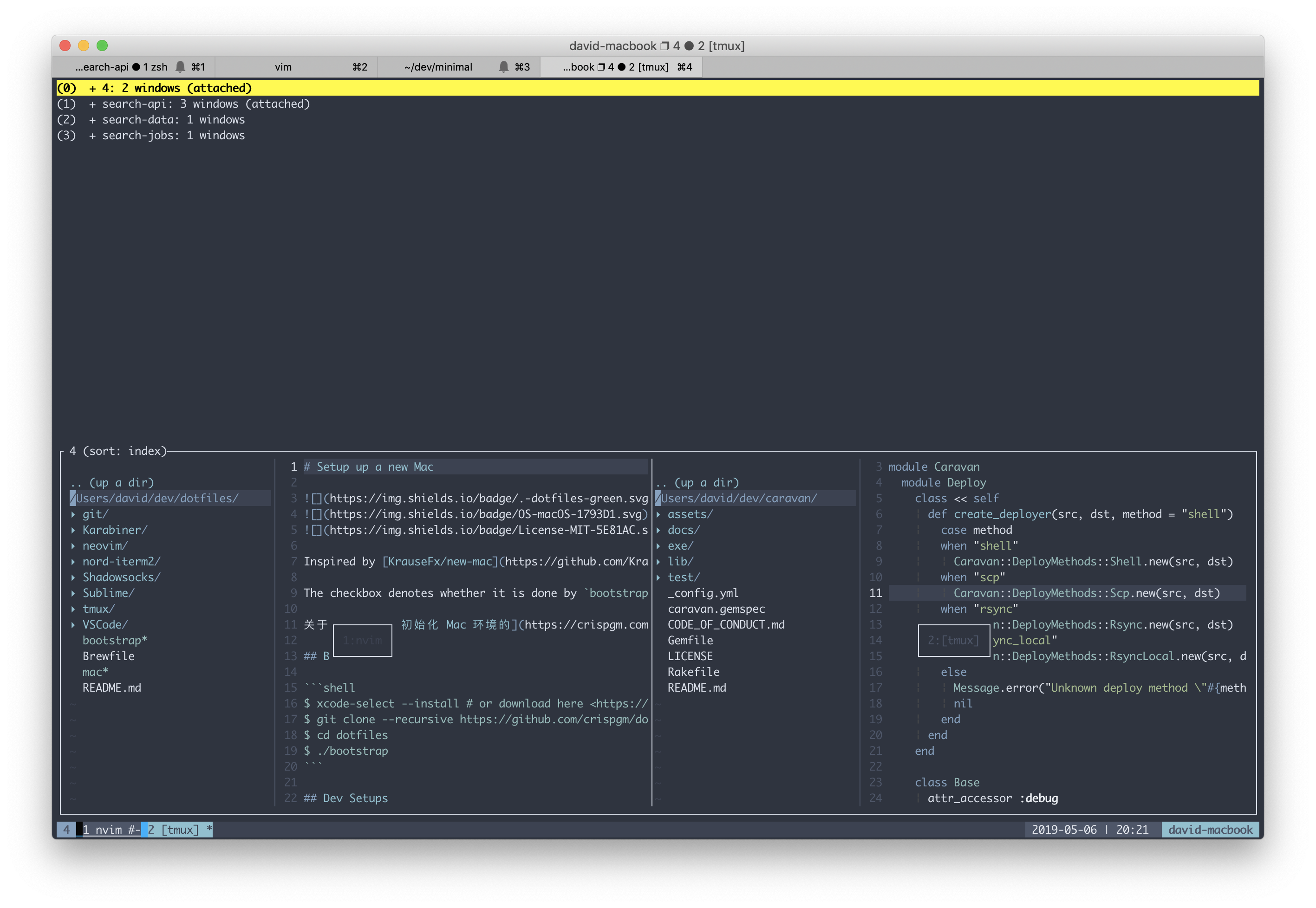Open the Gemfile entry
This screenshot has width=1316, height=908.
tap(690, 641)
